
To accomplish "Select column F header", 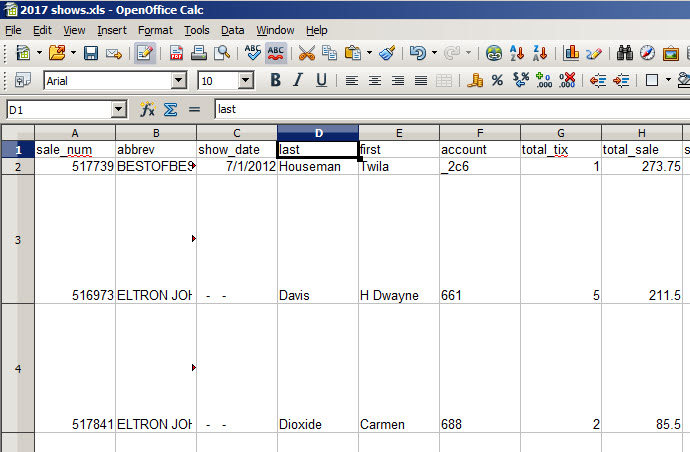I will click(x=480, y=133).
